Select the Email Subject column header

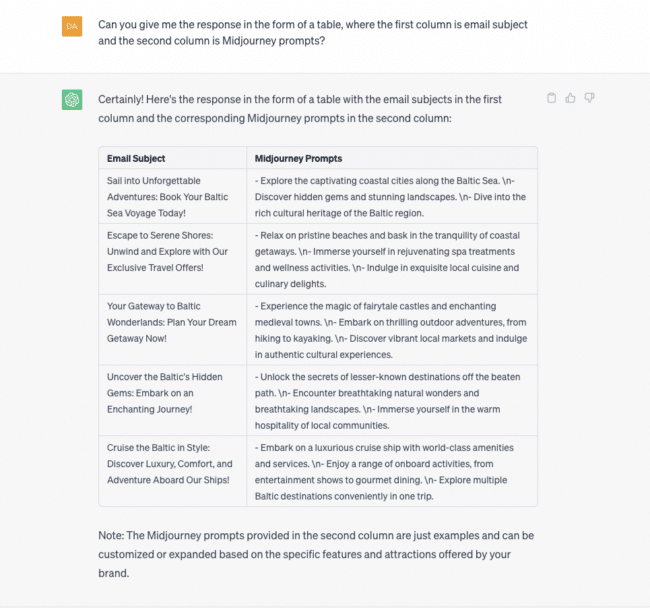tap(136, 159)
